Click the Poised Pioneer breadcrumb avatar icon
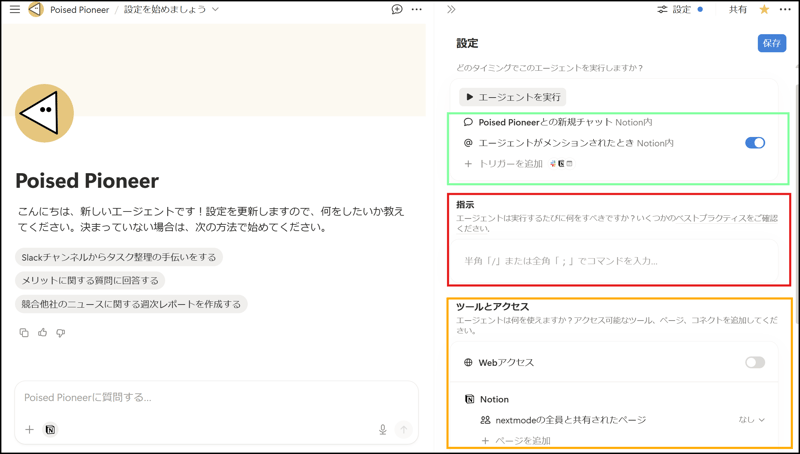 pyautogui.click(x=36, y=9)
